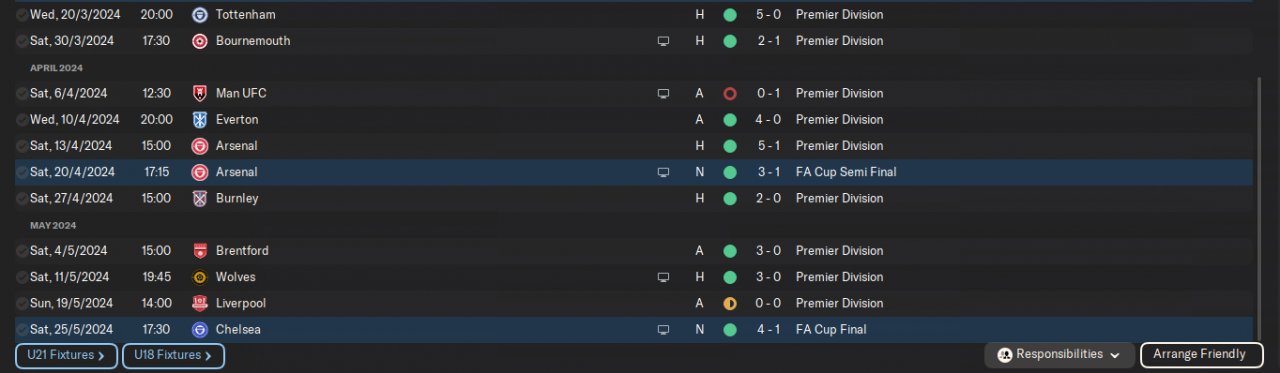The image size is (1280, 373).
Task: Expand the U18 Fixtures chevron button
Action: coord(173,355)
